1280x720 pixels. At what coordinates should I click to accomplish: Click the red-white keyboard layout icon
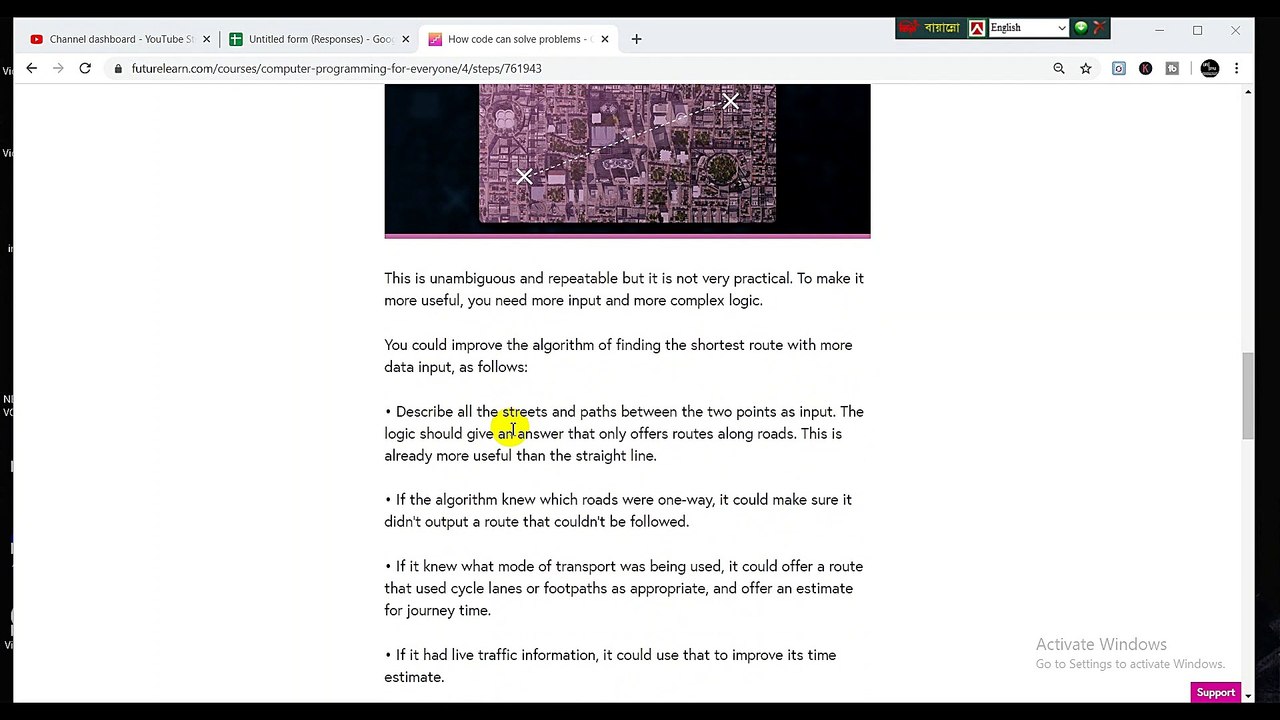(977, 28)
